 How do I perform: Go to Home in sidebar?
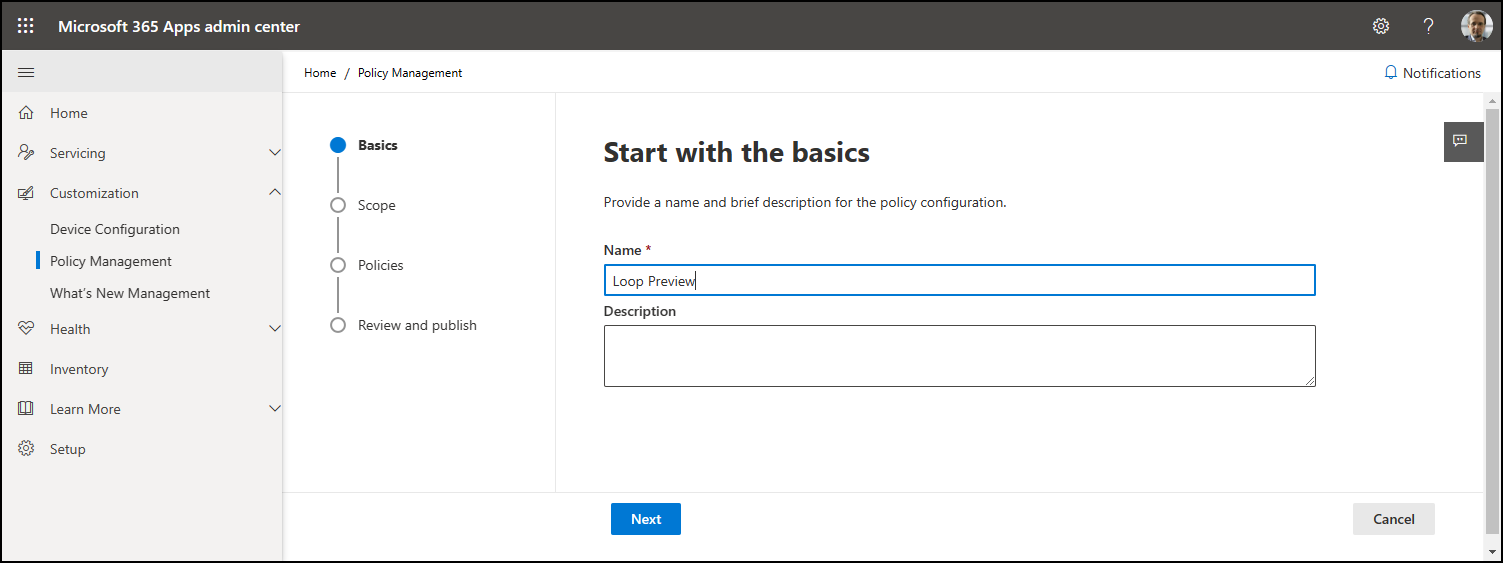click(69, 113)
